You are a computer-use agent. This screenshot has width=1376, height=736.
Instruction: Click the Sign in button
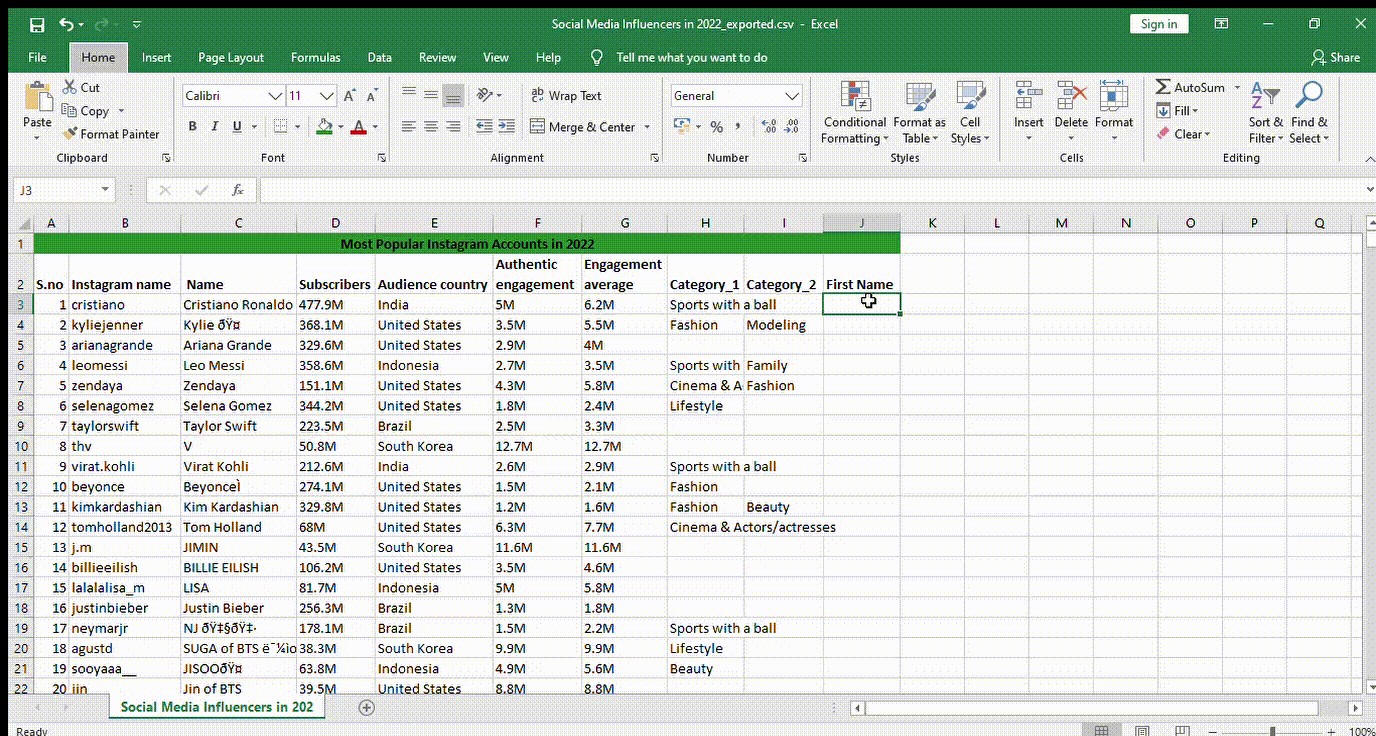1158,24
